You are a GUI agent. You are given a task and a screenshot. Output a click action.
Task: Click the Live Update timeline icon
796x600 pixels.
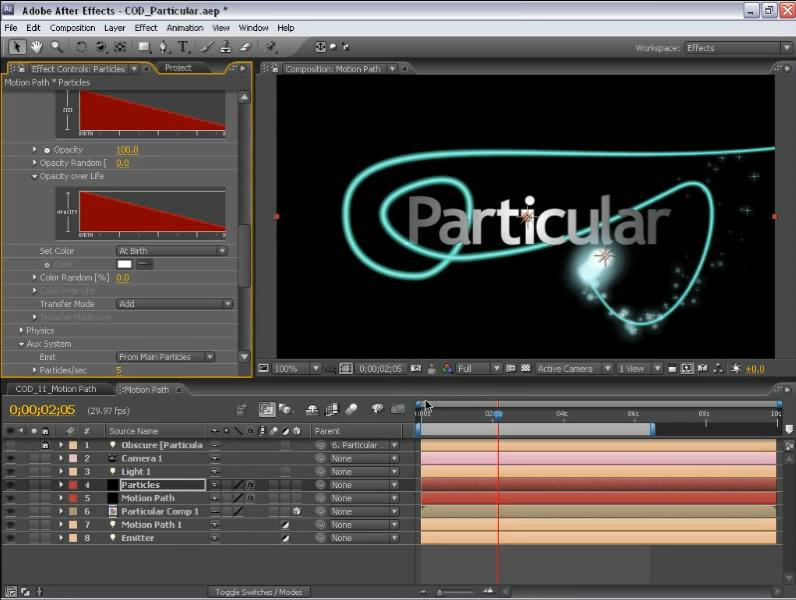click(267, 410)
